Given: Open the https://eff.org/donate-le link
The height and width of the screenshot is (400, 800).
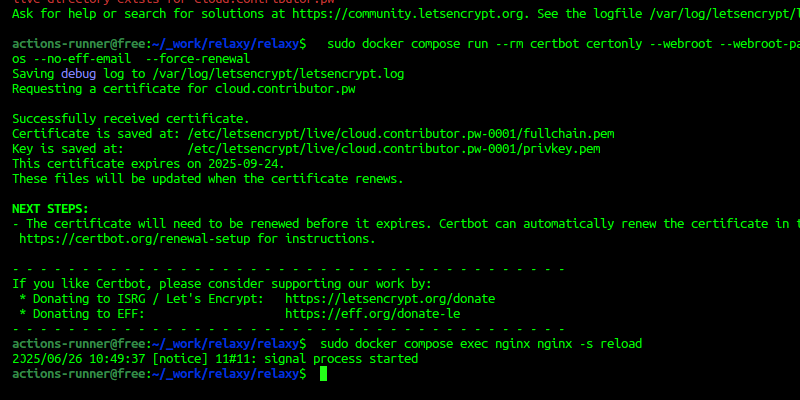Looking at the screenshot, I should tap(372, 314).
